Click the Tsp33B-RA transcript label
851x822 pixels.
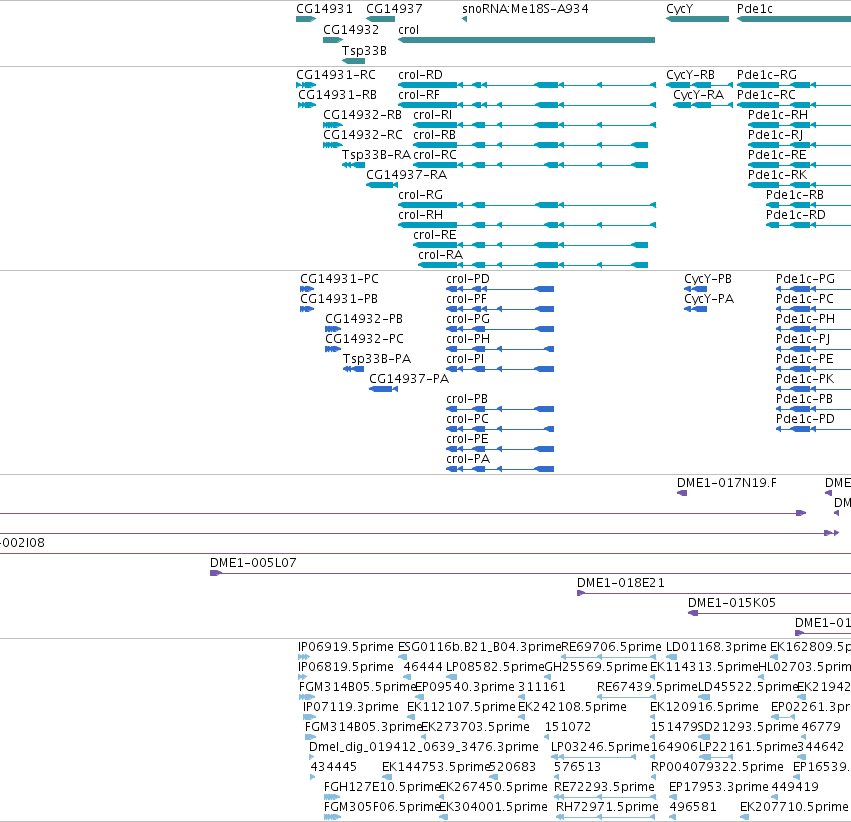(376, 155)
